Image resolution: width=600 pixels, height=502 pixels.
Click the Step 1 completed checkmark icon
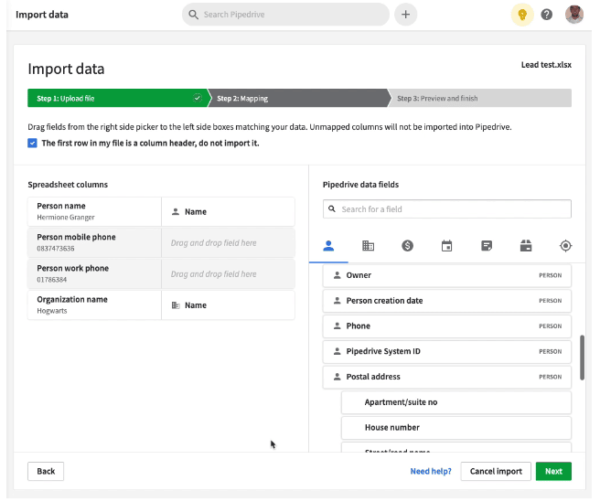coord(197,98)
